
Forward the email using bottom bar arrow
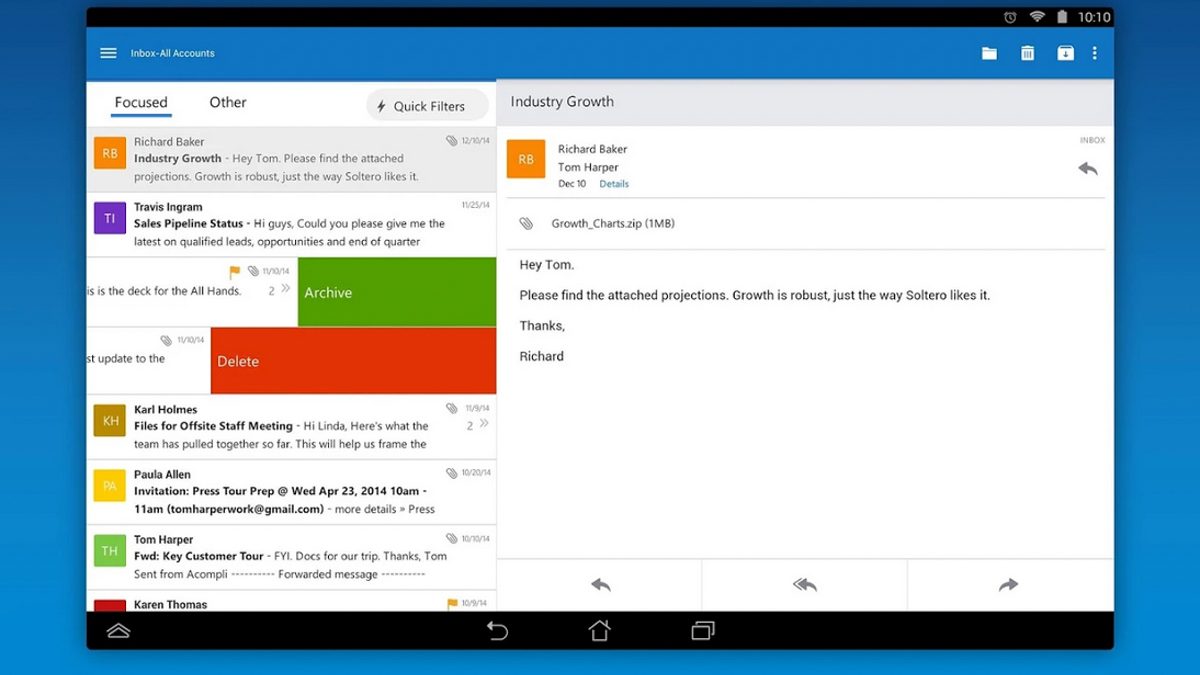pos(1008,585)
